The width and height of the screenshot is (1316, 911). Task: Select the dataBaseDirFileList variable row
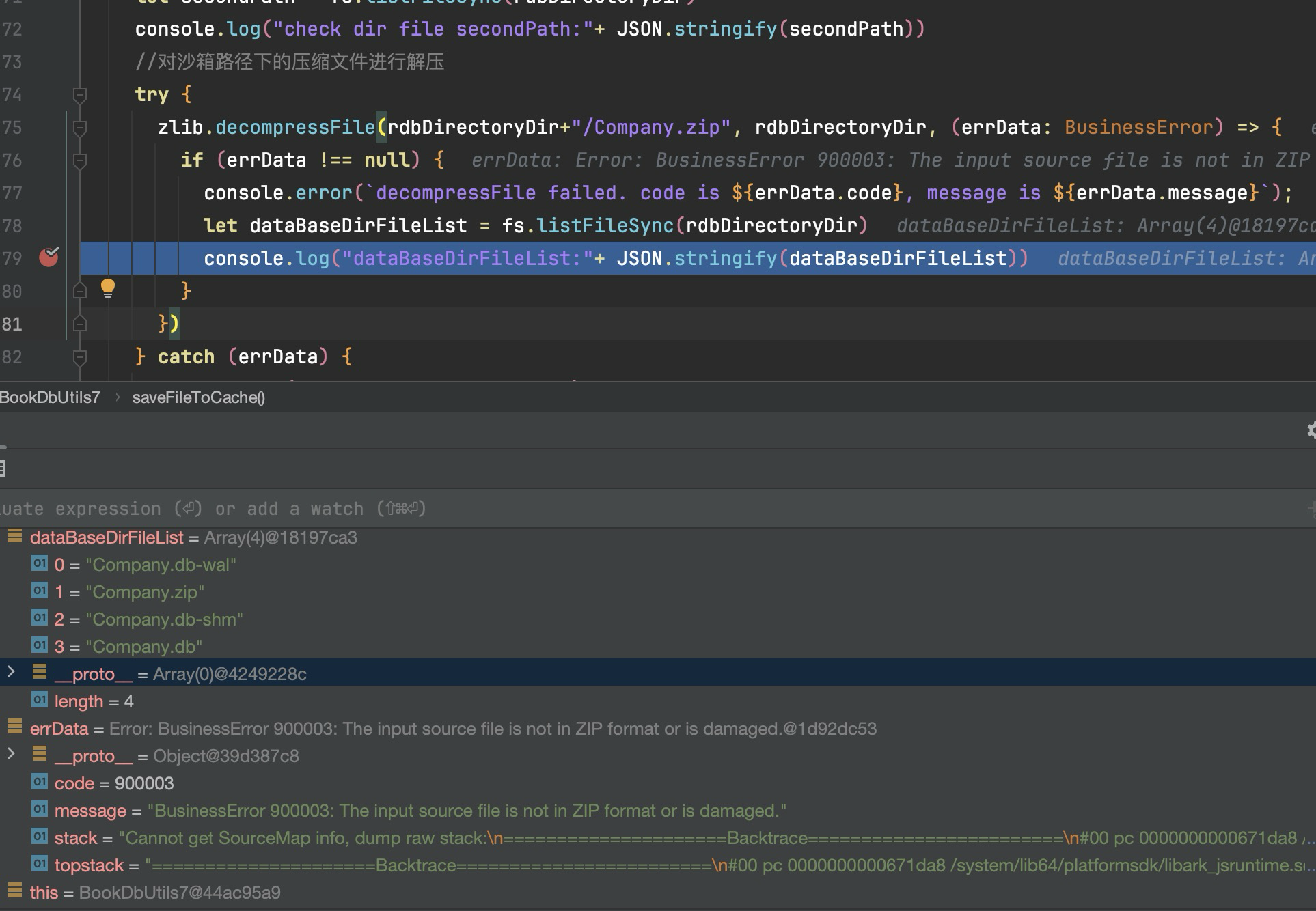(658, 537)
